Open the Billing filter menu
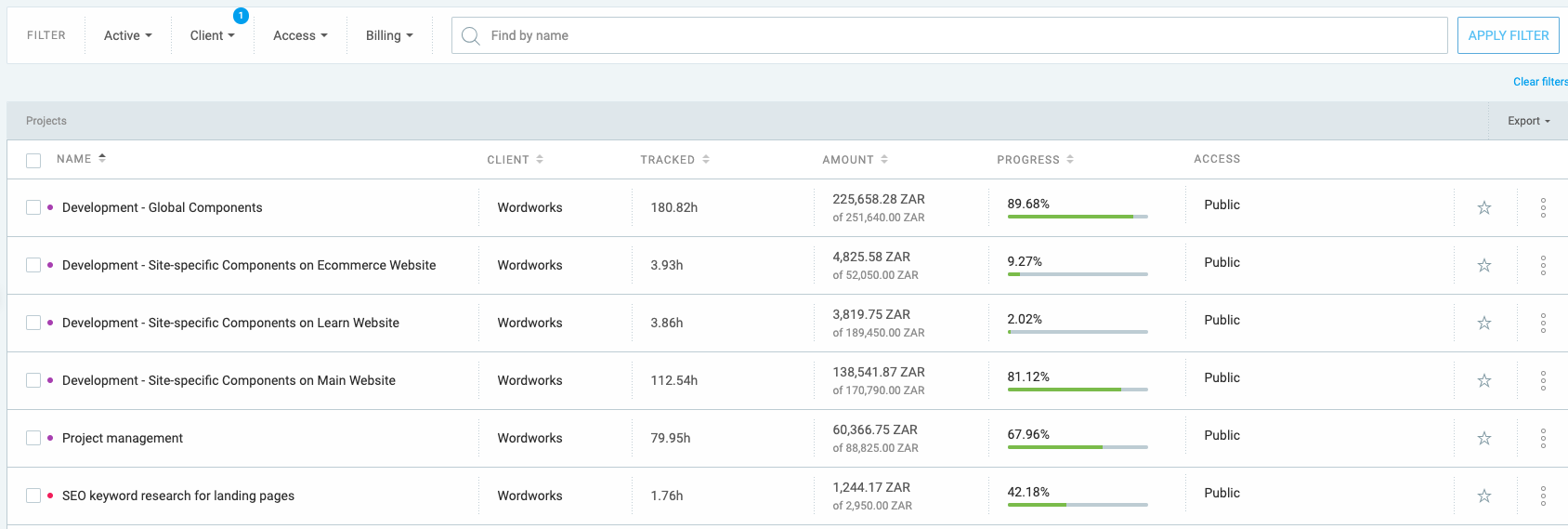 388,35
